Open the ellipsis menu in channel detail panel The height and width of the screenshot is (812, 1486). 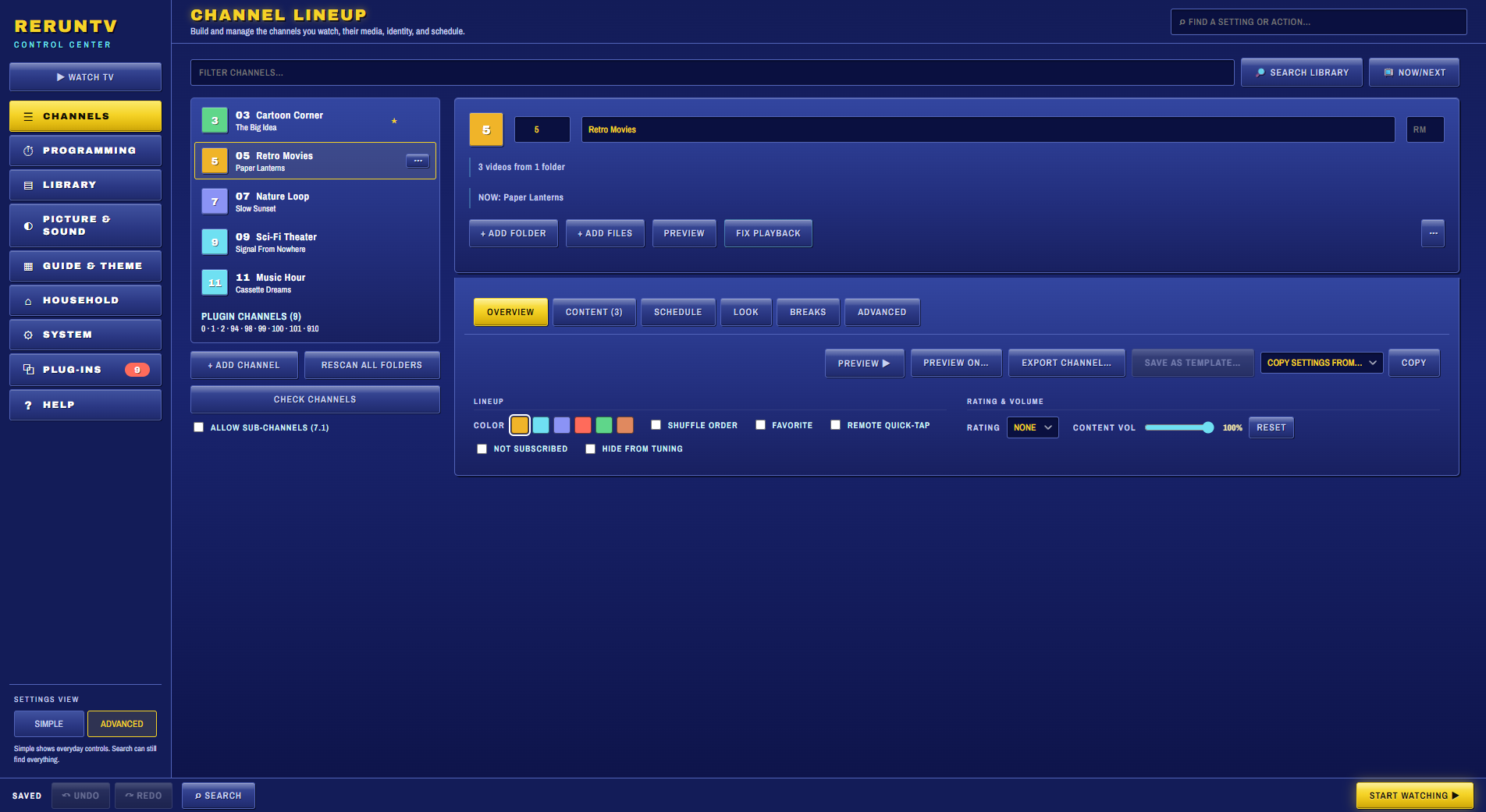1433,233
